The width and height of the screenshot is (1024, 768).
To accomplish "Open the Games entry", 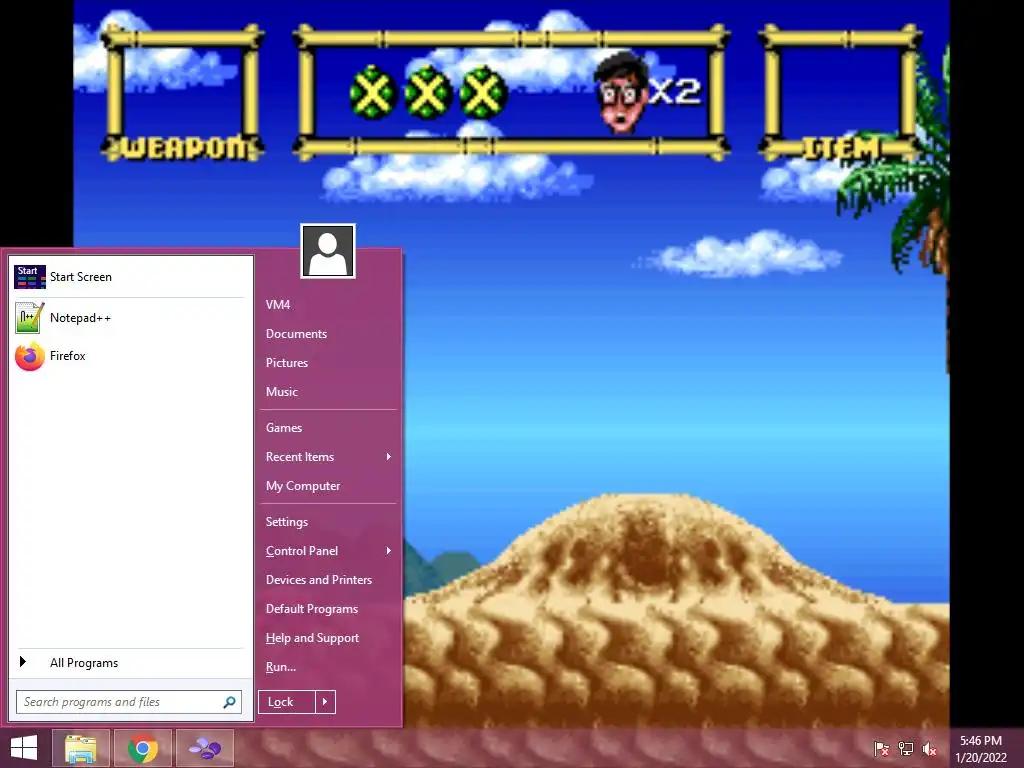I will (284, 428).
